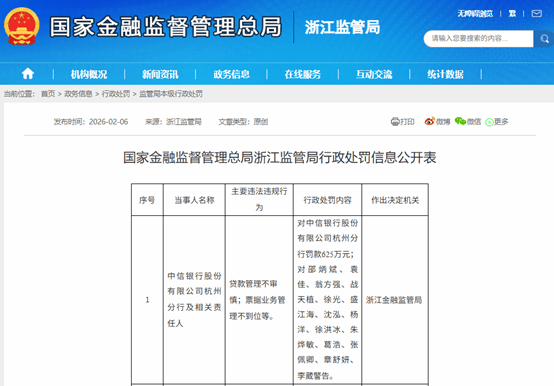The width and height of the screenshot is (554, 386).
Task: Click the article title 行政处罚信息公开表
Action: (x=280, y=158)
